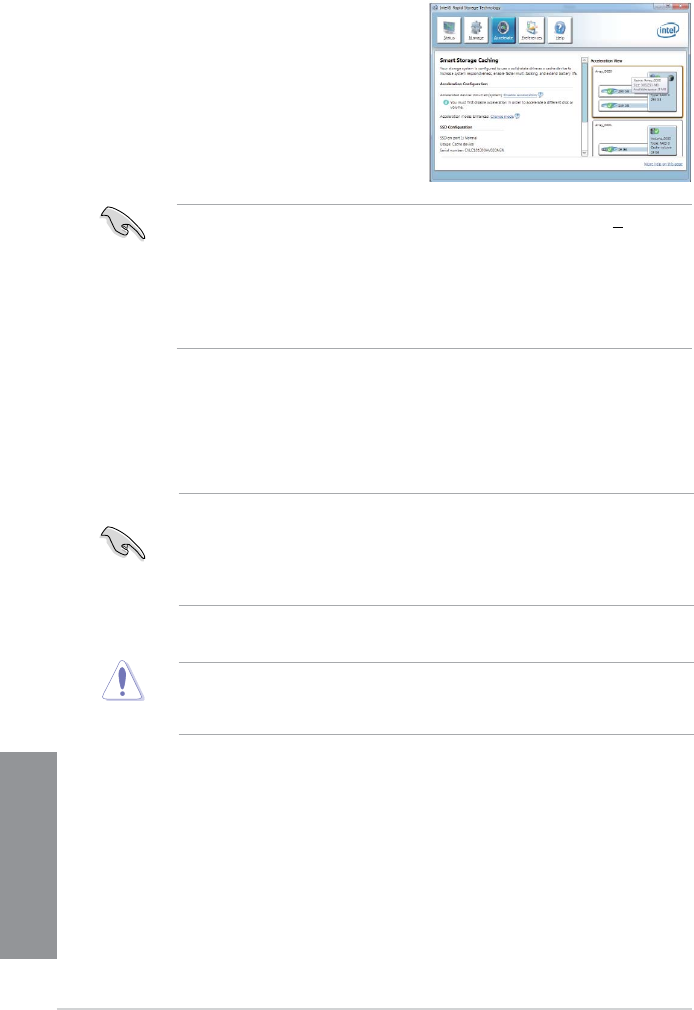Select the Accelerate toolbar icon
Screen dimensions: 694x1010
[503, 30]
